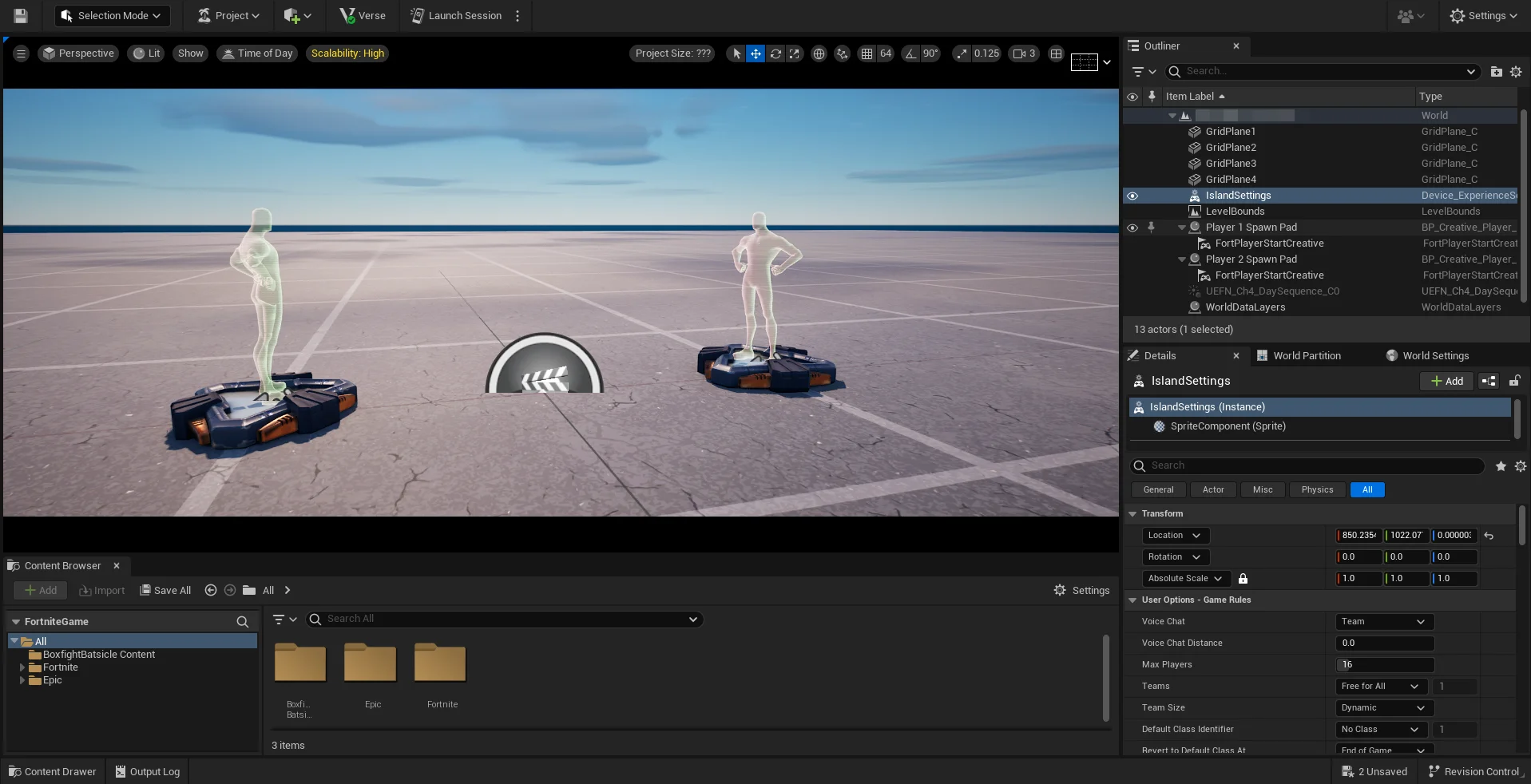Image resolution: width=1531 pixels, height=784 pixels.
Task: Open the Selection Mode dropdown
Action: click(x=111, y=15)
